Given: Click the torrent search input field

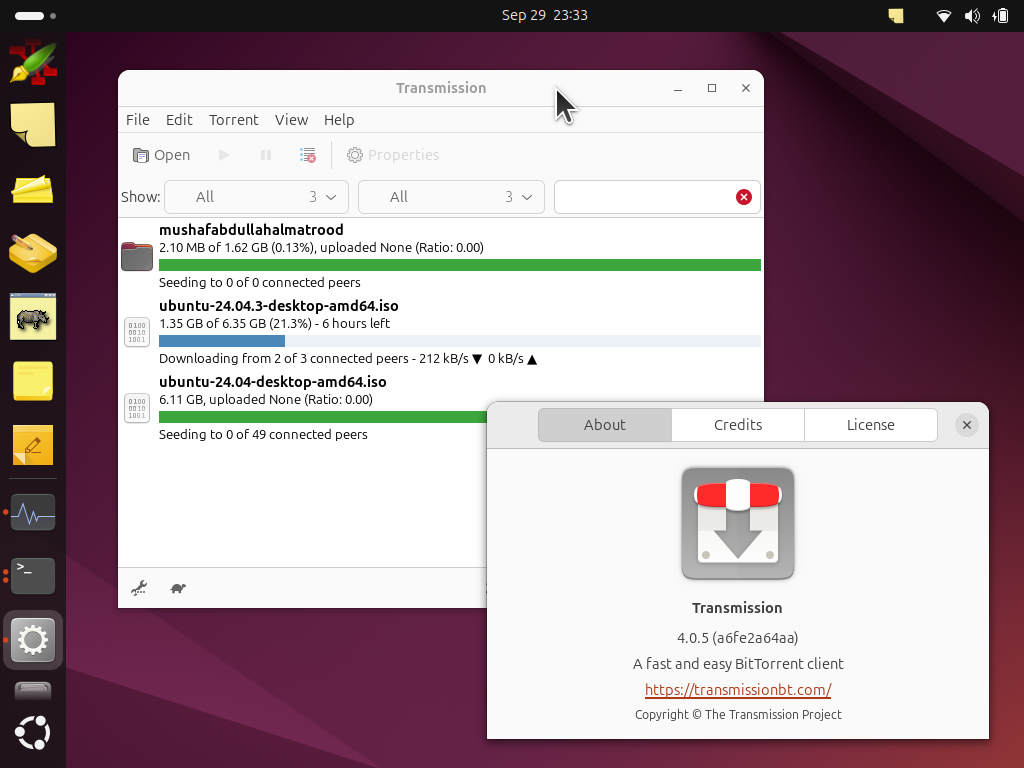Looking at the screenshot, I should click(x=645, y=197).
